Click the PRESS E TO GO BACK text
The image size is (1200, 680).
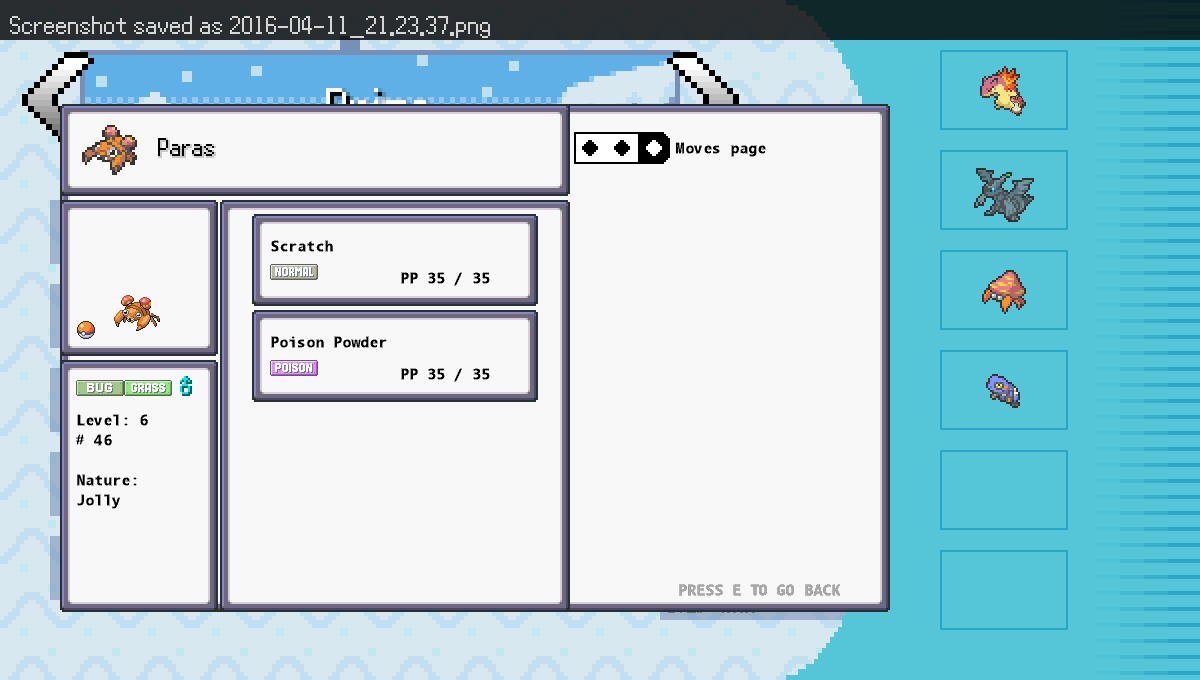tap(759, 590)
